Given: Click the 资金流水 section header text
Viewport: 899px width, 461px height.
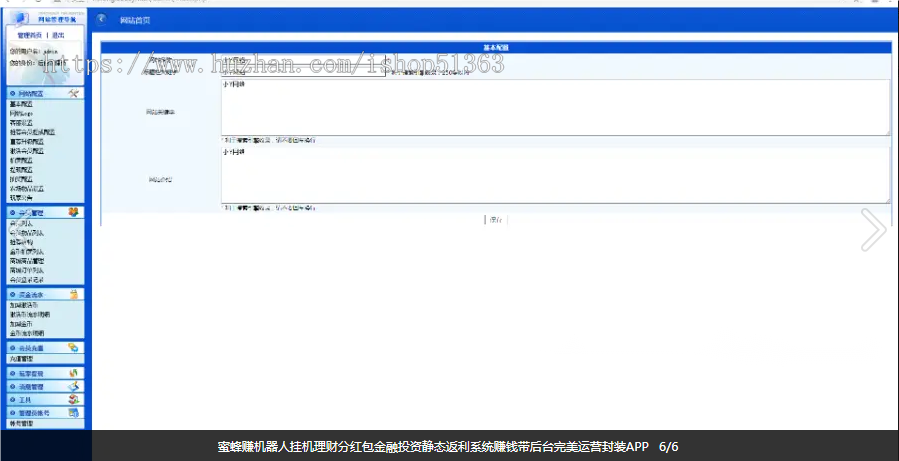Looking at the screenshot, I should (x=31, y=295).
